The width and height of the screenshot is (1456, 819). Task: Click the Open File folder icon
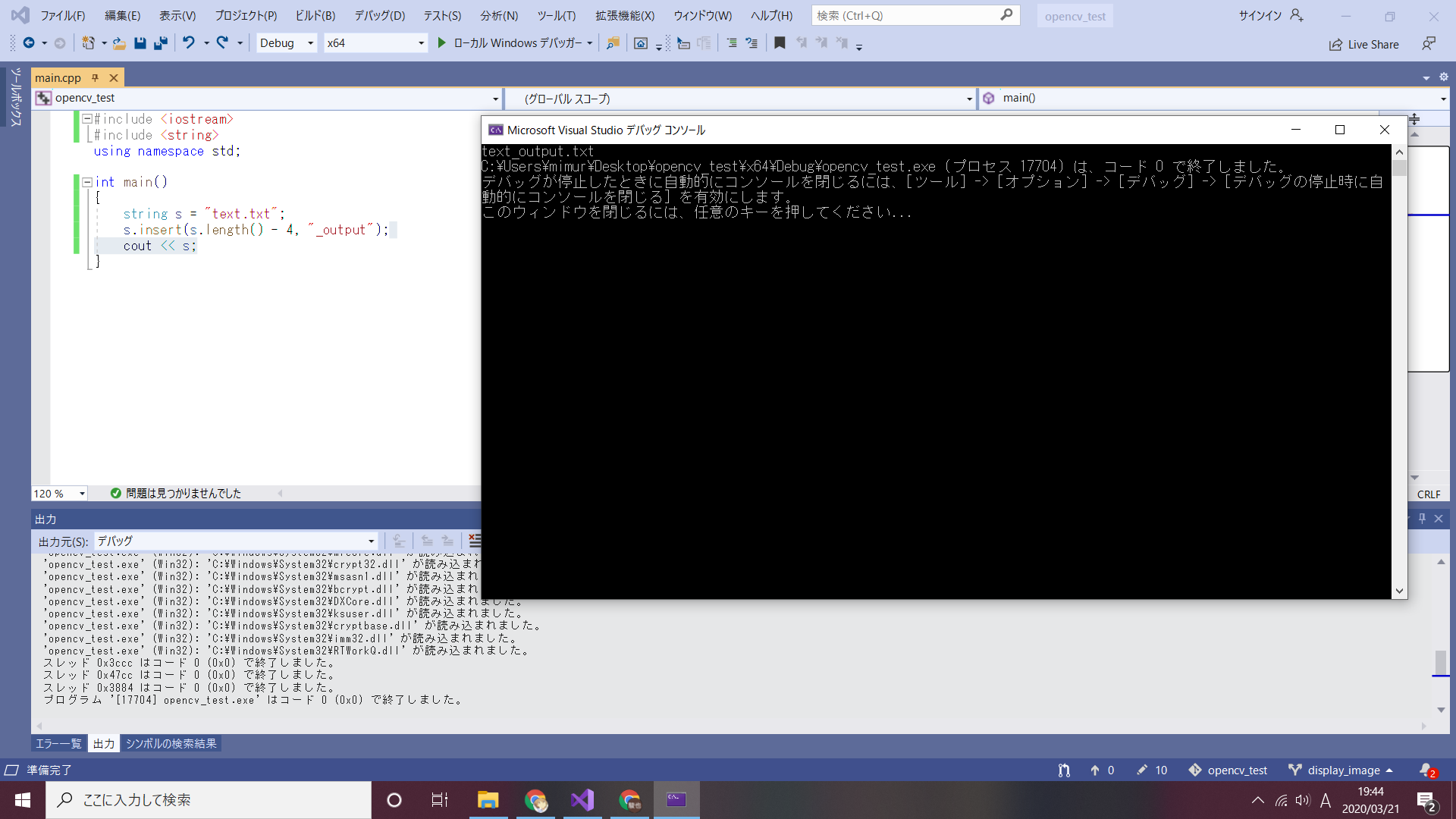[x=119, y=43]
